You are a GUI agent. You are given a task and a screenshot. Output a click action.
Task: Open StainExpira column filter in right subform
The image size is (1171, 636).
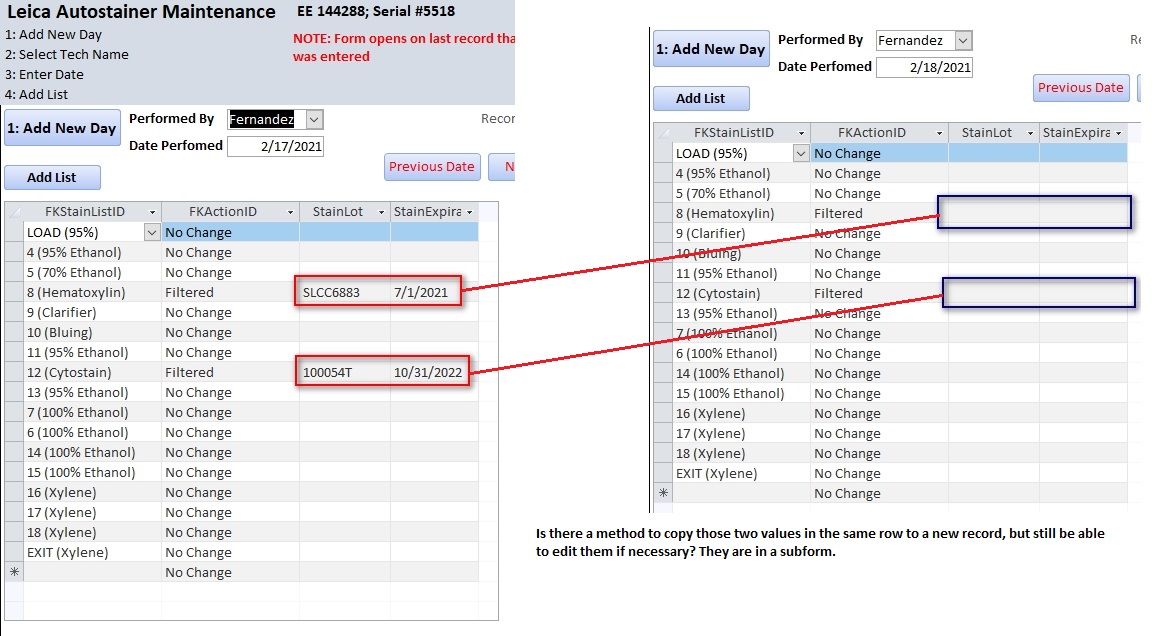click(1119, 133)
